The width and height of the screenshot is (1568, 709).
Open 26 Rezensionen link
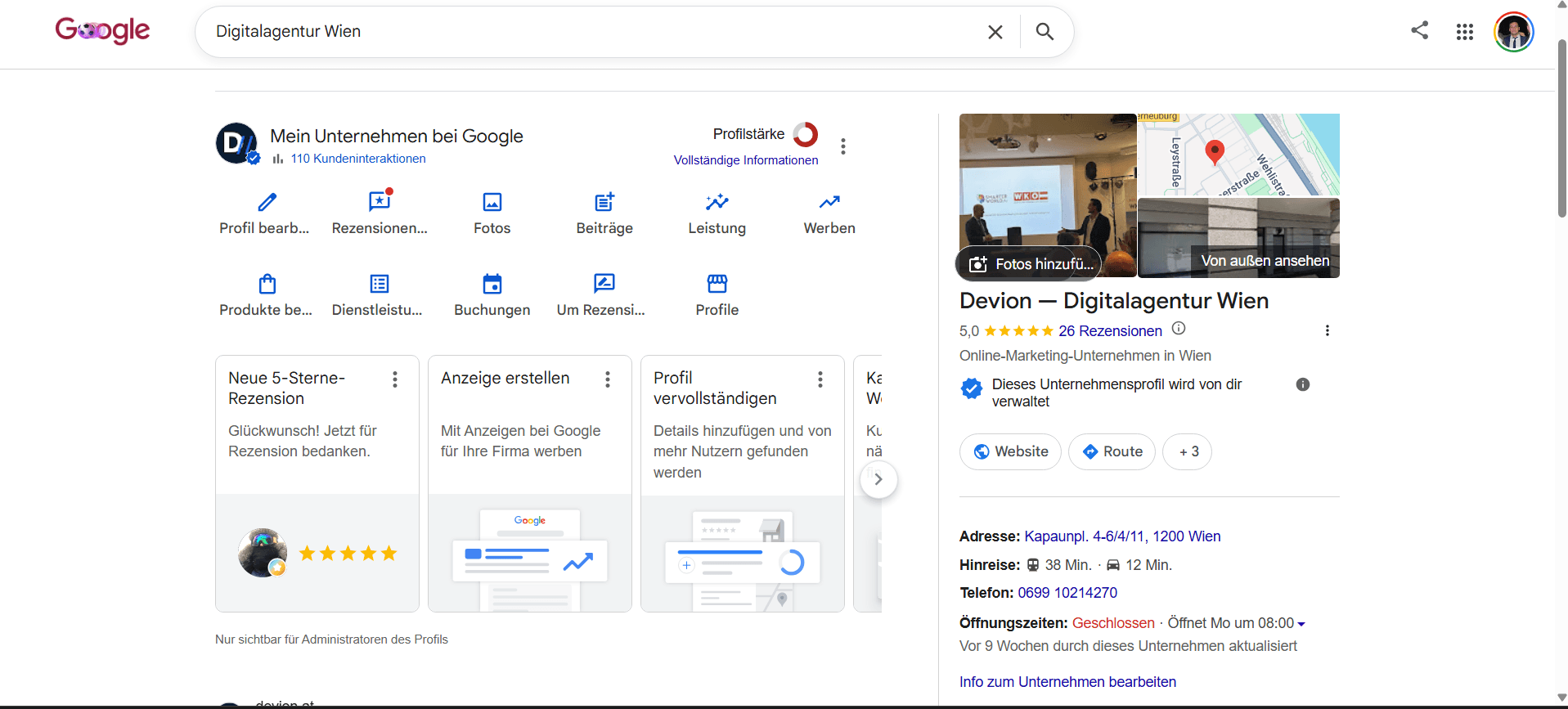(x=1110, y=331)
